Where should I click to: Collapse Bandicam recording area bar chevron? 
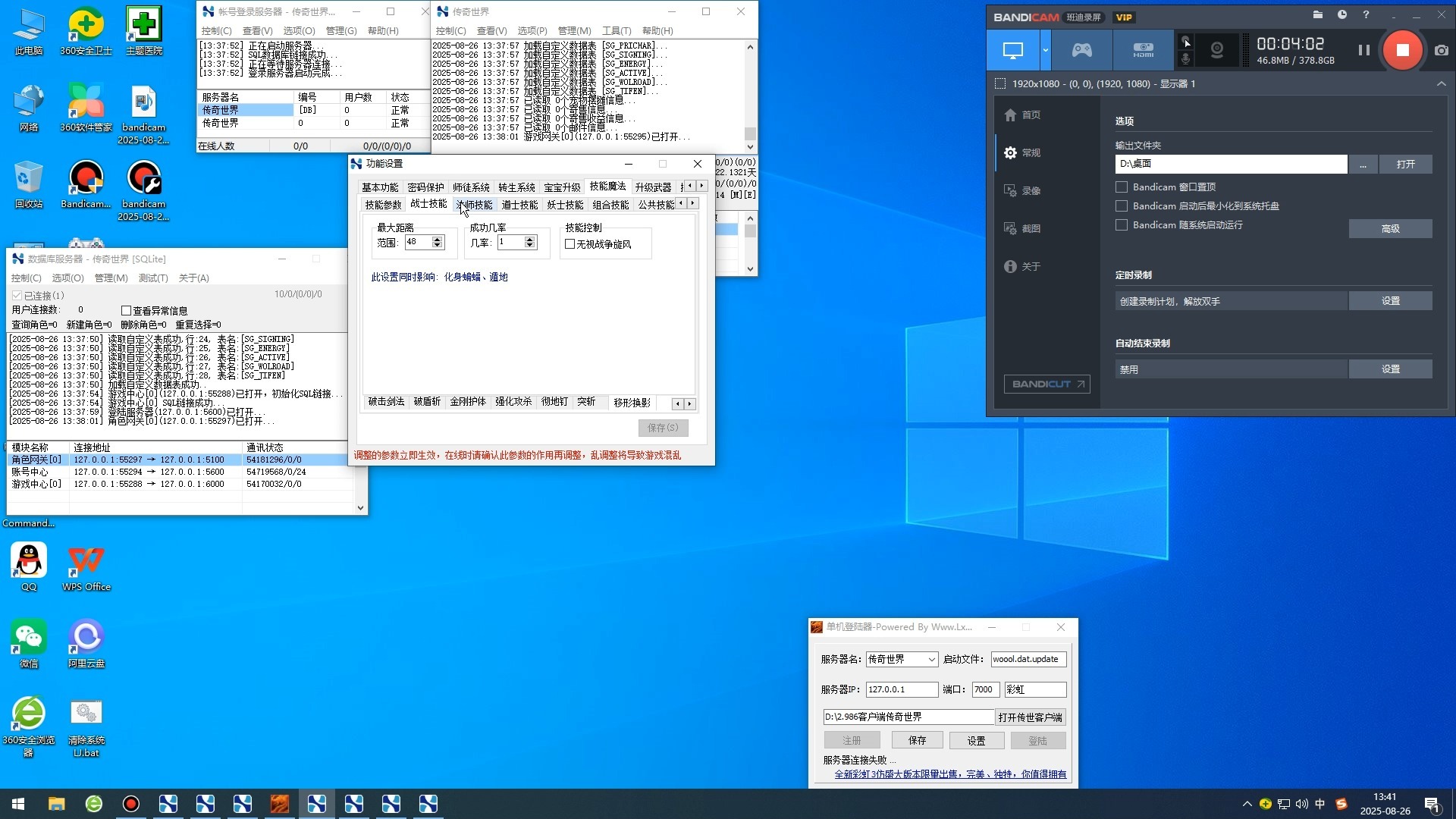1441,84
